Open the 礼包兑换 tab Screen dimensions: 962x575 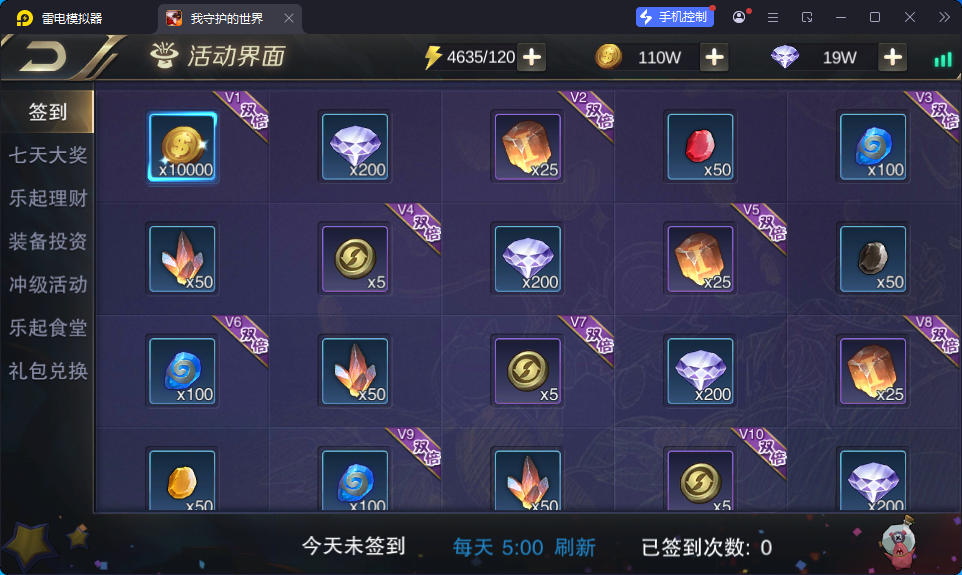(x=48, y=371)
